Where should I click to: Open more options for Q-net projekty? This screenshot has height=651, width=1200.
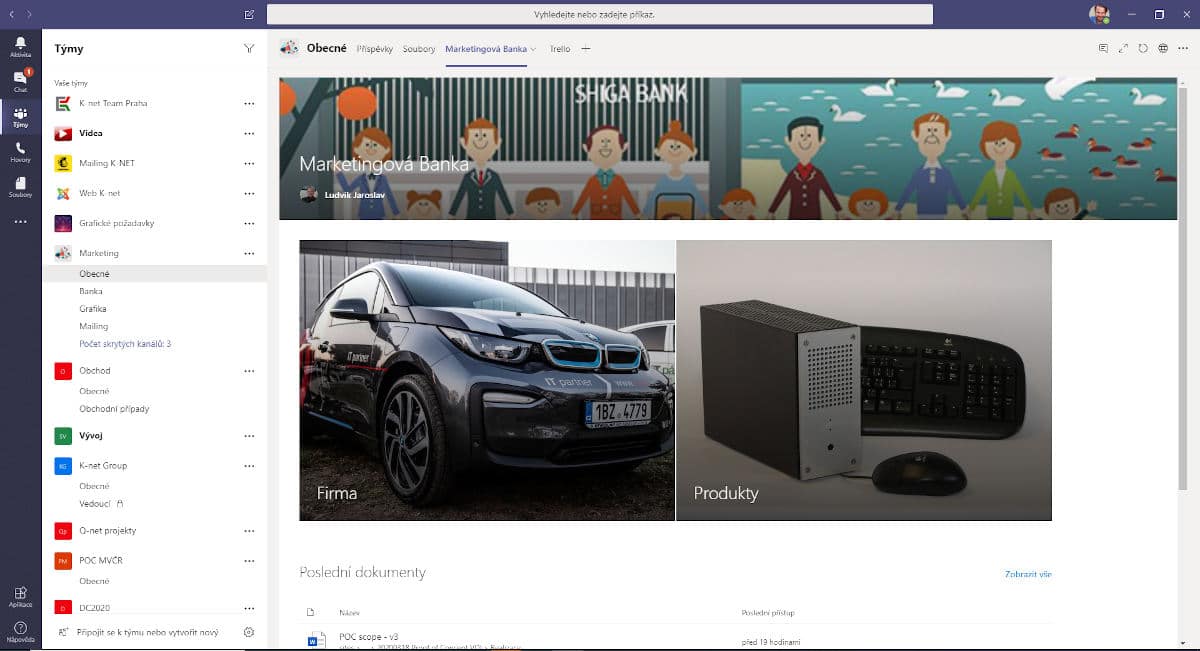click(x=249, y=531)
